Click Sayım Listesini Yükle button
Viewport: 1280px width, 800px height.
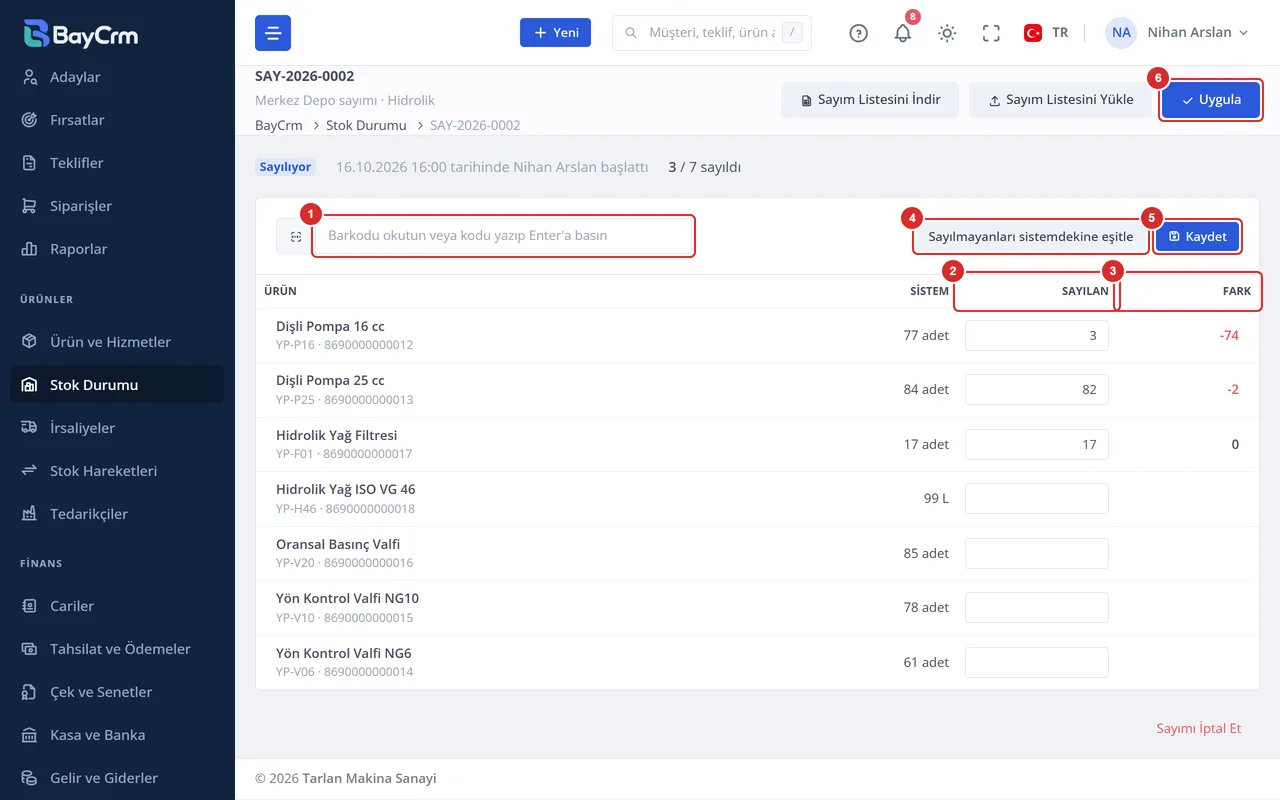click(x=1060, y=100)
